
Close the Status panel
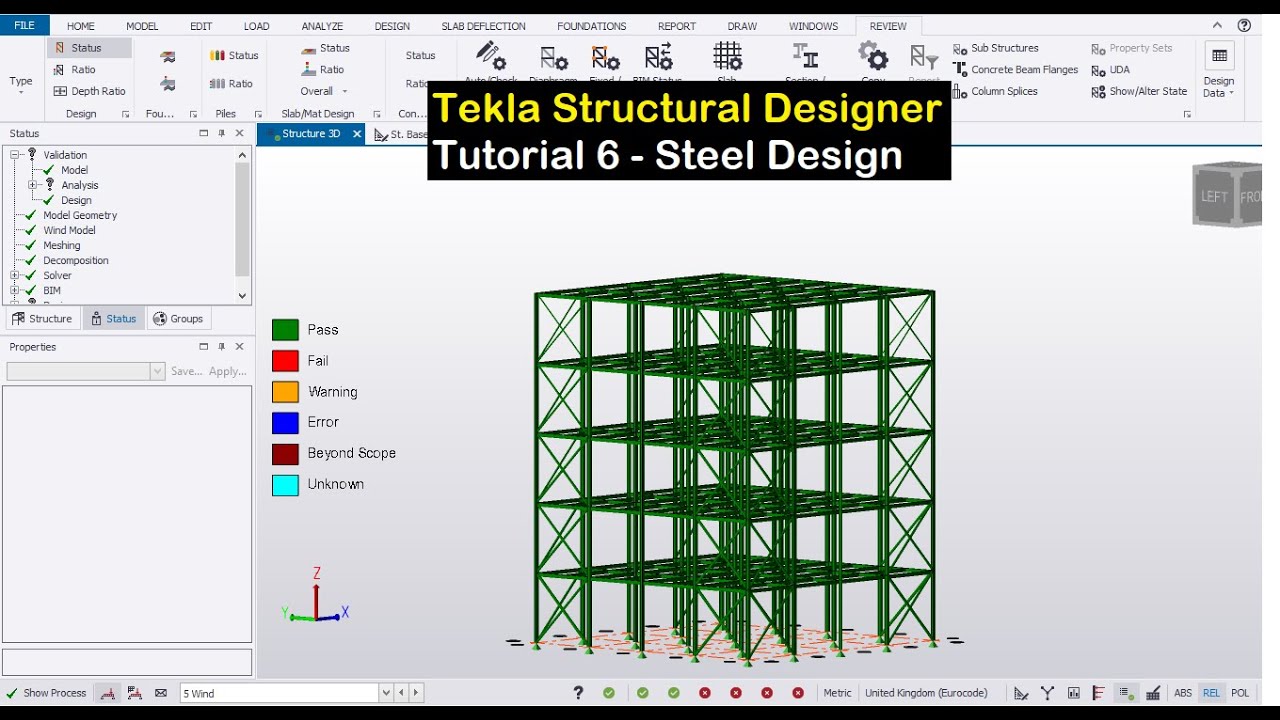click(x=239, y=134)
